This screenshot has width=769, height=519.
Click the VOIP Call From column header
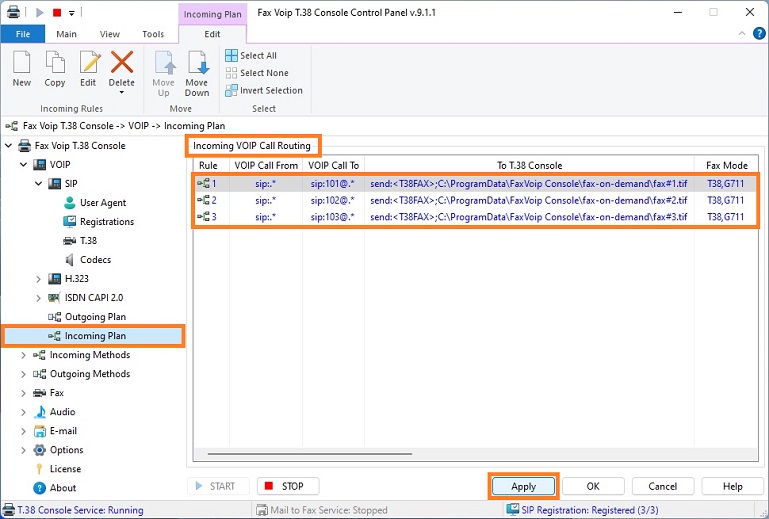point(266,166)
